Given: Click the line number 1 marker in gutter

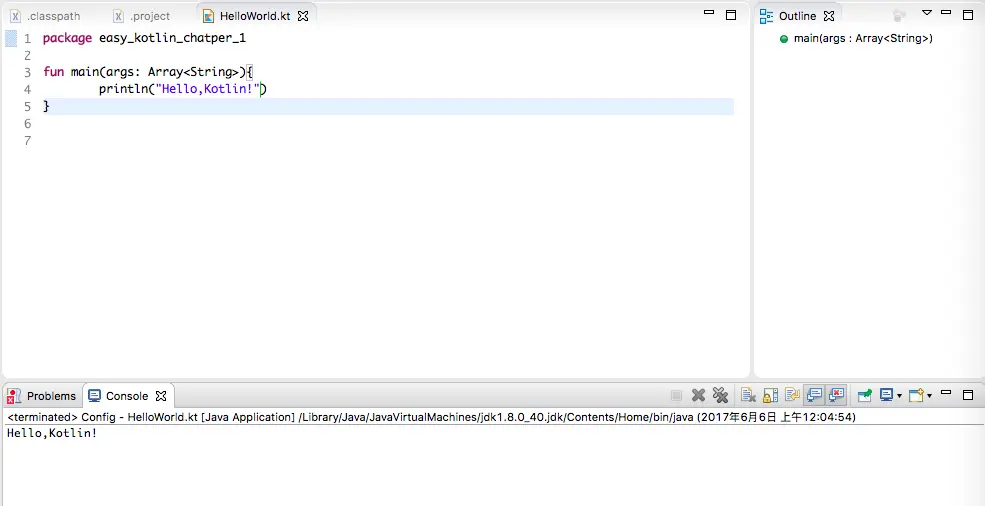Looking at the screenshot, I should [27, 39].
